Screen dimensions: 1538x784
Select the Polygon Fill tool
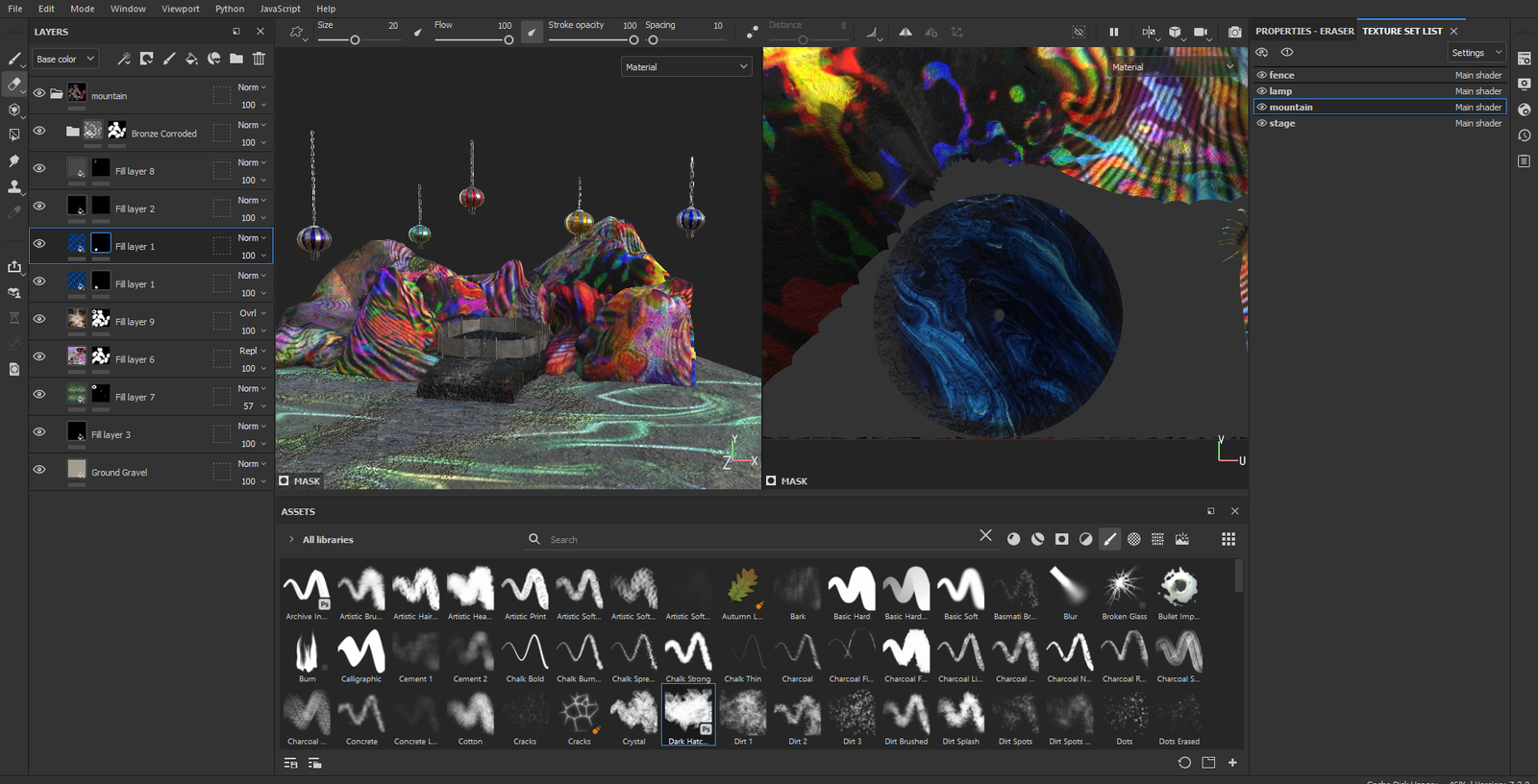[x=14, y=135]
